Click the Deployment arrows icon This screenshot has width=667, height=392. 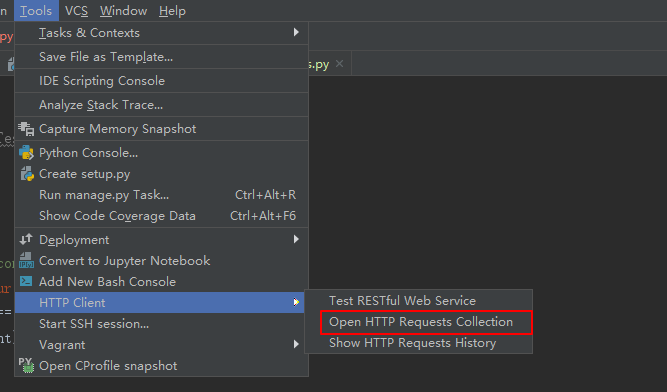(26, 239)
